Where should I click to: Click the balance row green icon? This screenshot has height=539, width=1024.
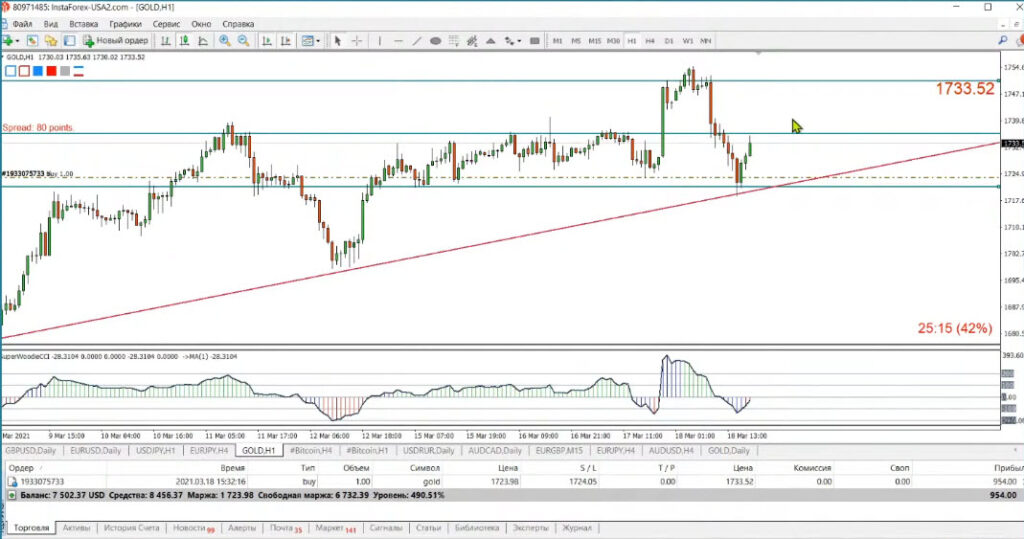pyautogui.click(x=11, y=495)
